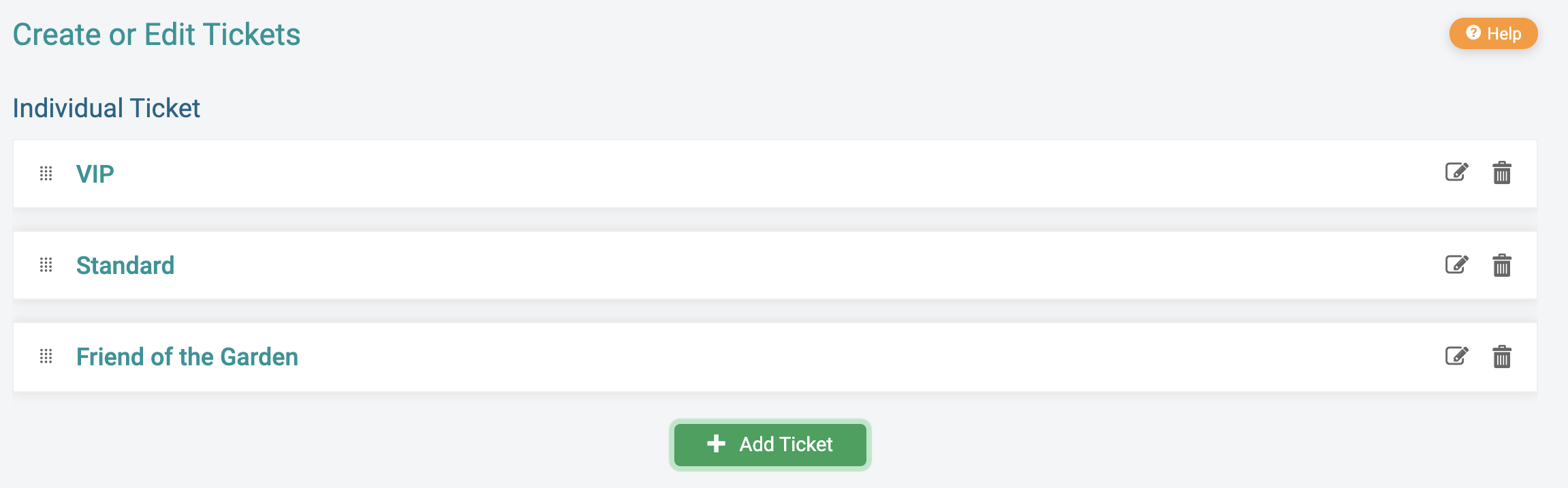Click the plus icon inside Add Ticket button

[715, 444]
